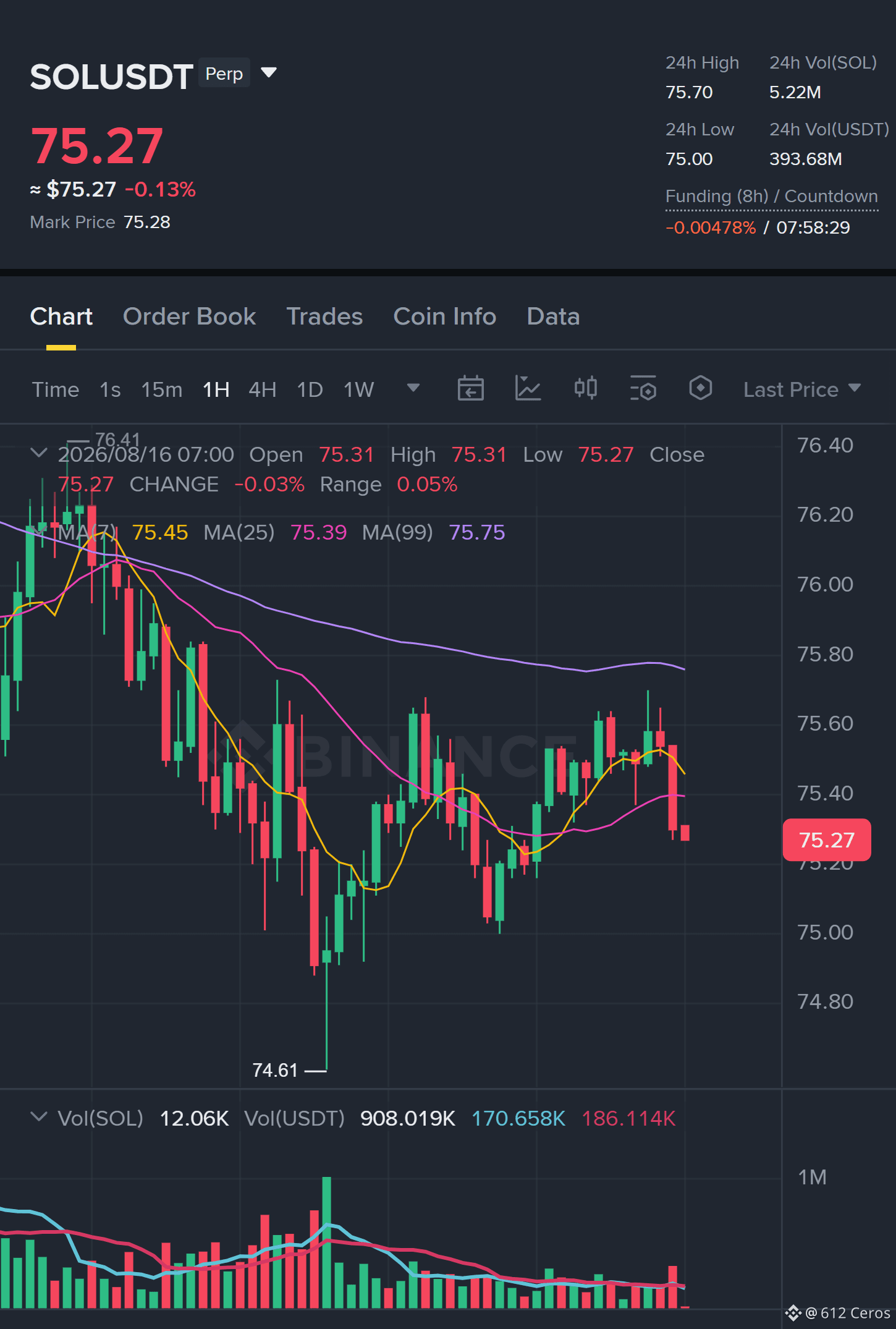Collapse the candle OHLC info chevron

click(38, 453)
